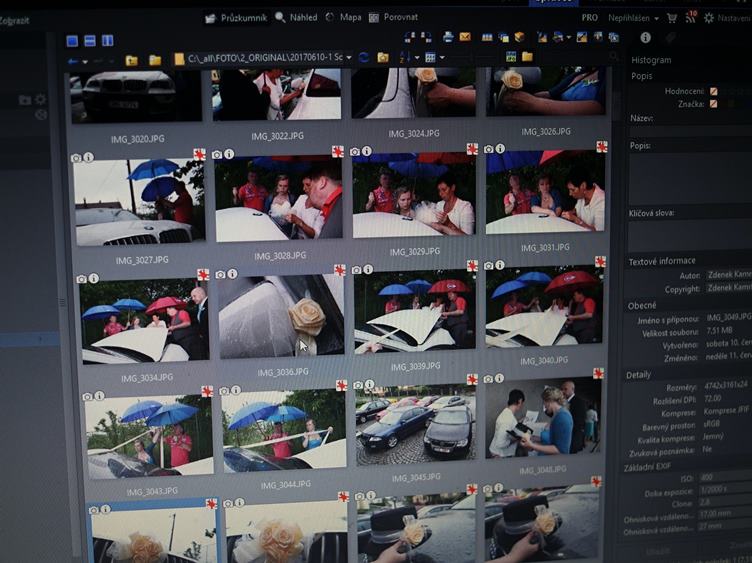Screen dimensions: 752x563
Task: Open the Zobrazit menu
Action: click(x=14, y=21)
